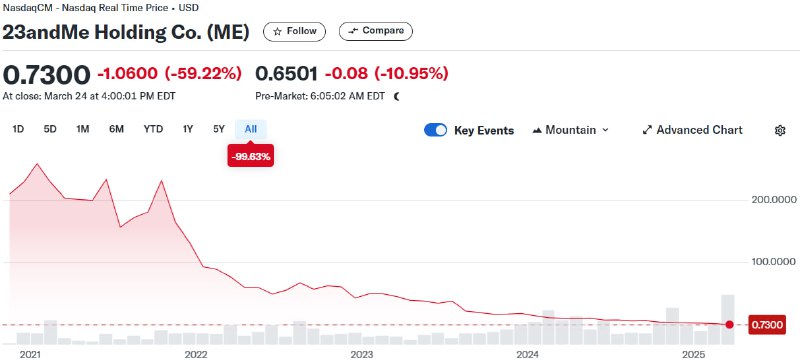Switch to the 1M range

83,129
